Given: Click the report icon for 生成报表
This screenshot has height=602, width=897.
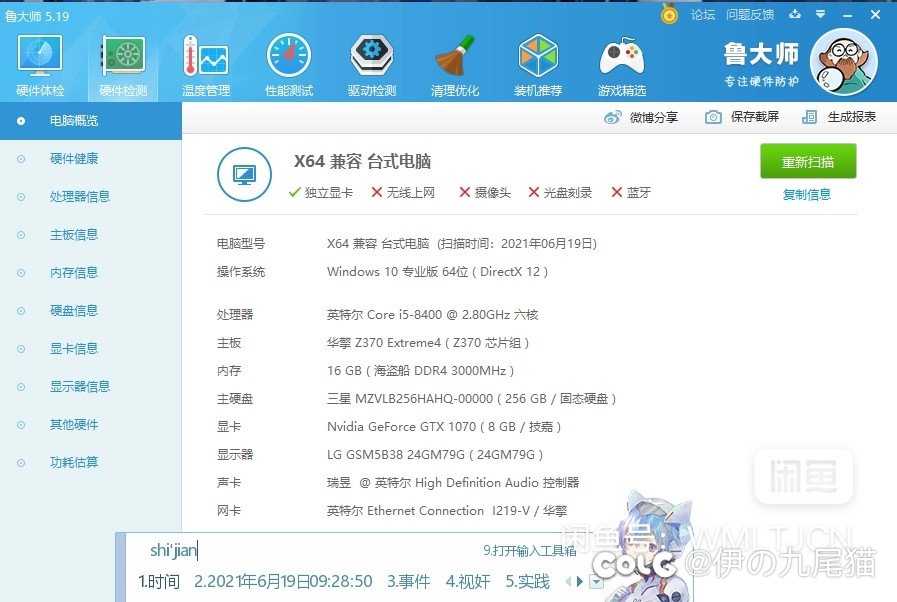Looking at the screenshot, I should [x=809, y=117].
